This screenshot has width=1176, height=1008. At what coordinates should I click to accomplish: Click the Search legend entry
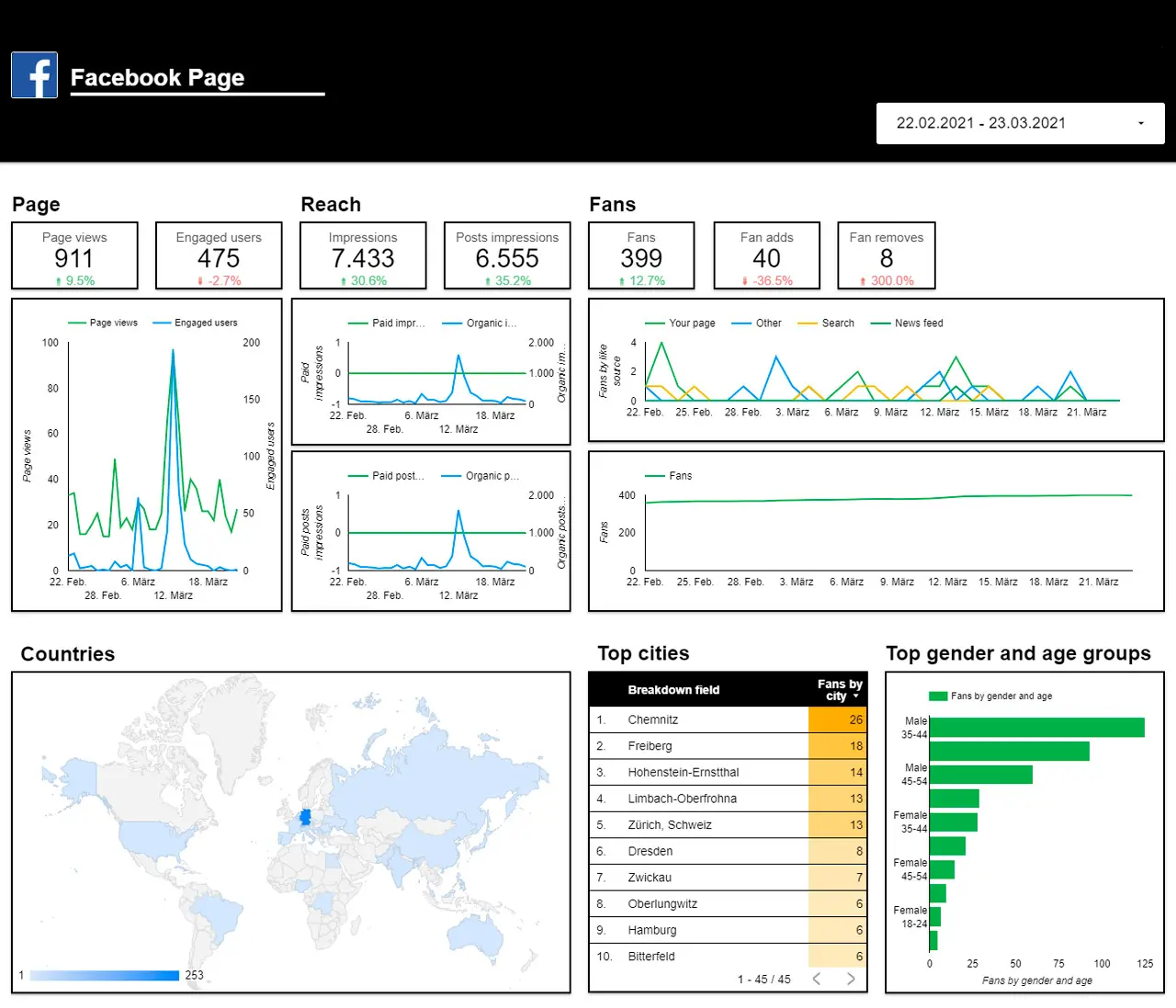tap(826, 323)
